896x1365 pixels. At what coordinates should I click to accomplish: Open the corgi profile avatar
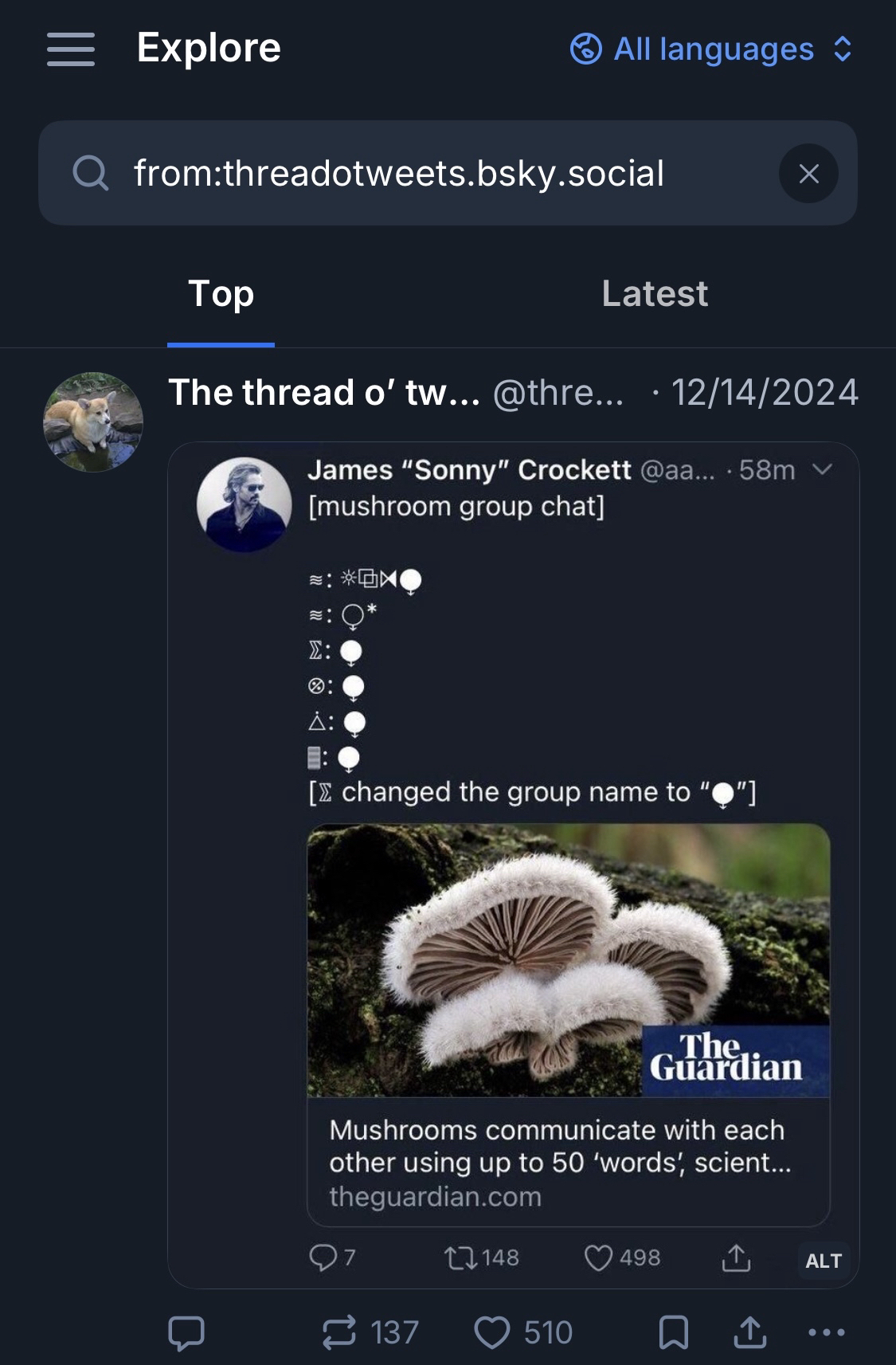(x=93, y=422)
